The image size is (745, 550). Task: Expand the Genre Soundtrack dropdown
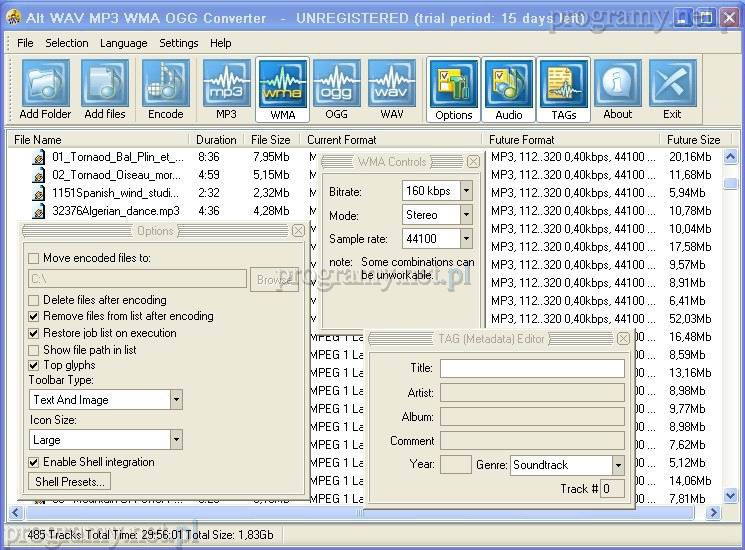(618, 465)
